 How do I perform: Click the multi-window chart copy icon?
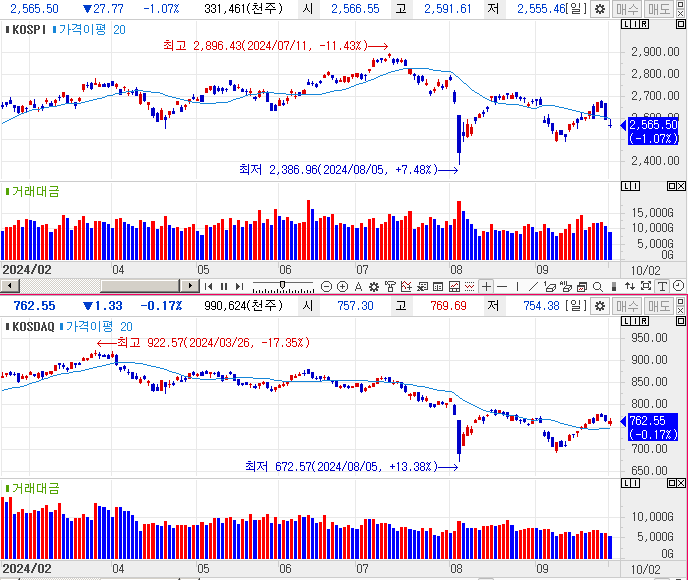pyautogui.click(x=582, y=287)
